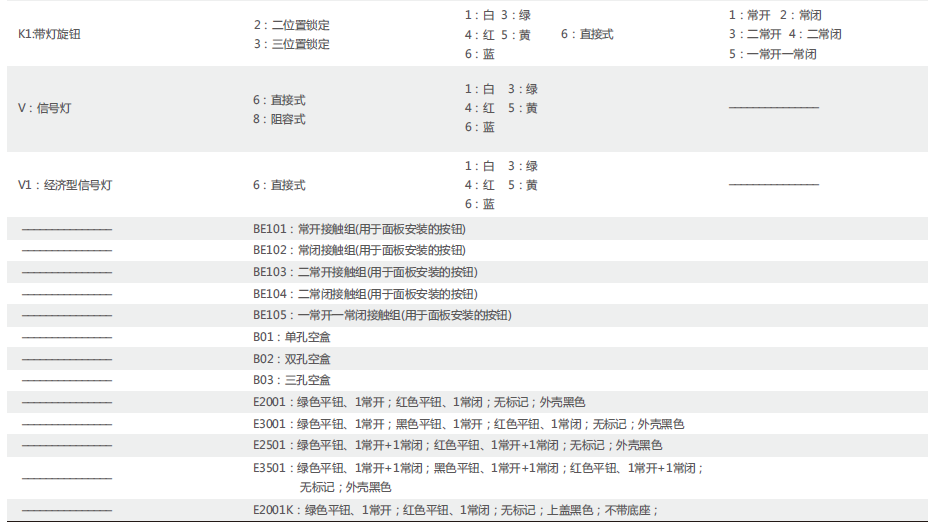Screen dimensions: 936x531
Task: Select the 2：二位置锁定 text
Action: coord(291,24)
